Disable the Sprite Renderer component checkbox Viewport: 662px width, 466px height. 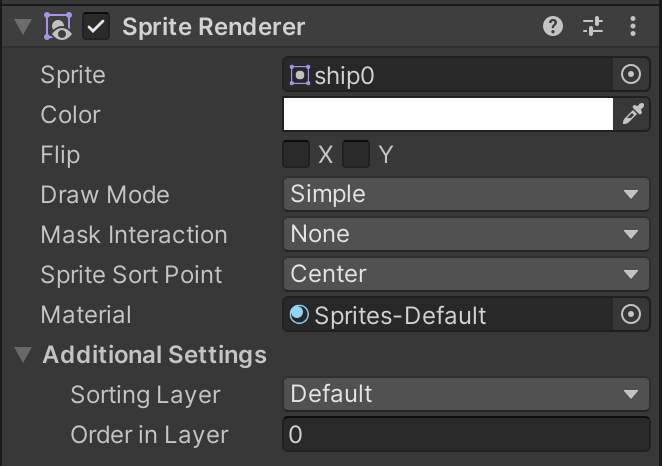click(x=98, y=27)
